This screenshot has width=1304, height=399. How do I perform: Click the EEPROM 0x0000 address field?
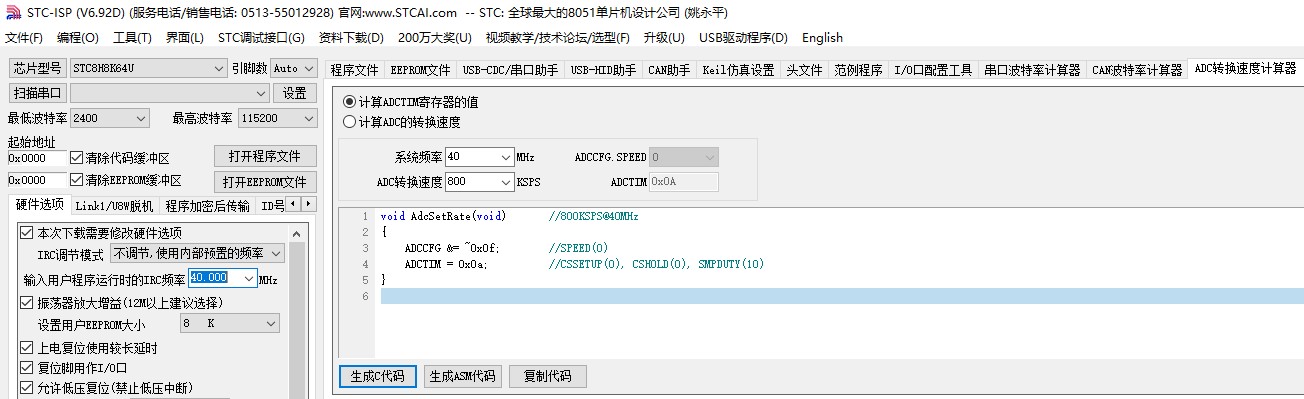(36, 180)
